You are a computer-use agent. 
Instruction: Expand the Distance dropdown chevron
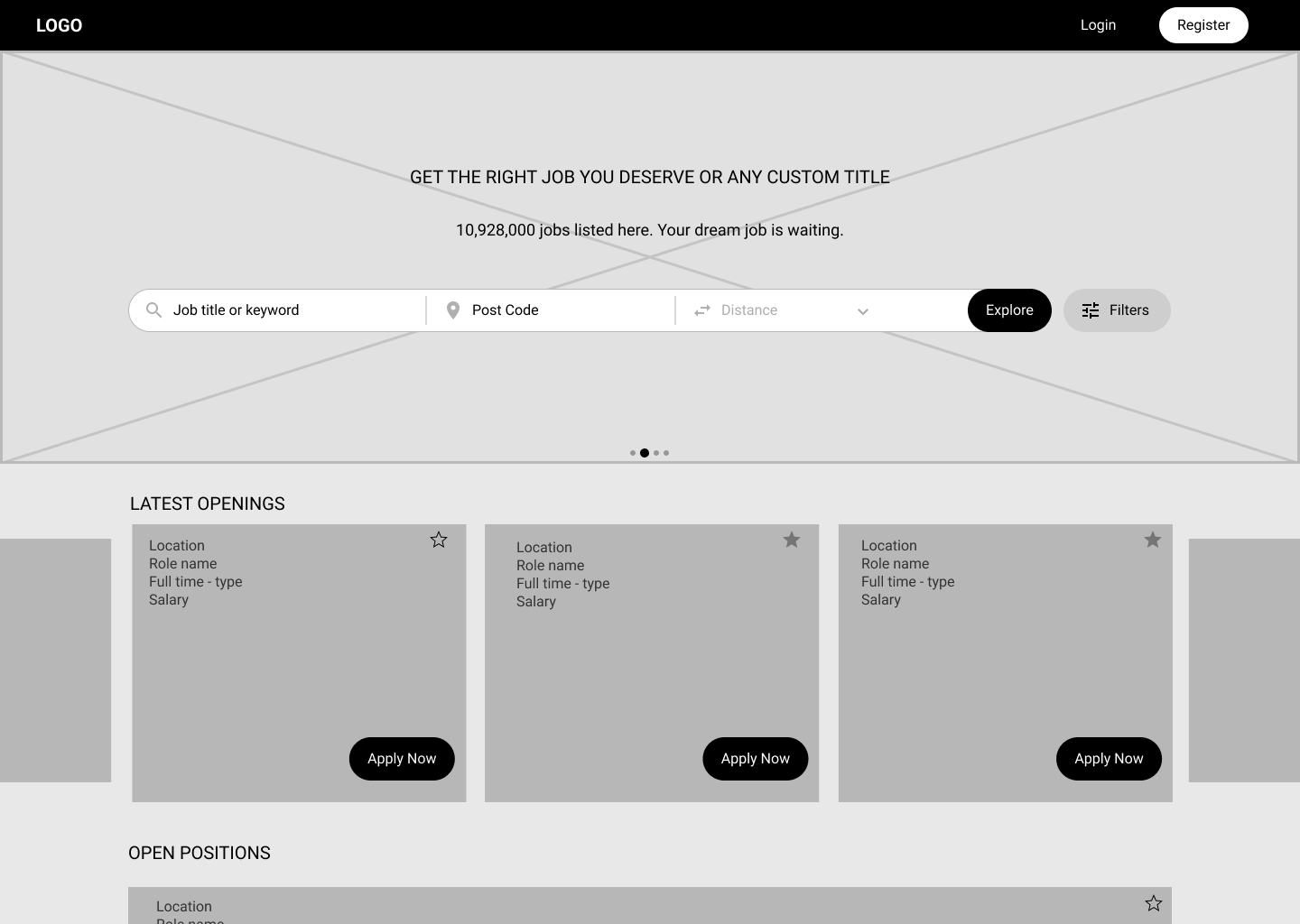coord(863,311)
